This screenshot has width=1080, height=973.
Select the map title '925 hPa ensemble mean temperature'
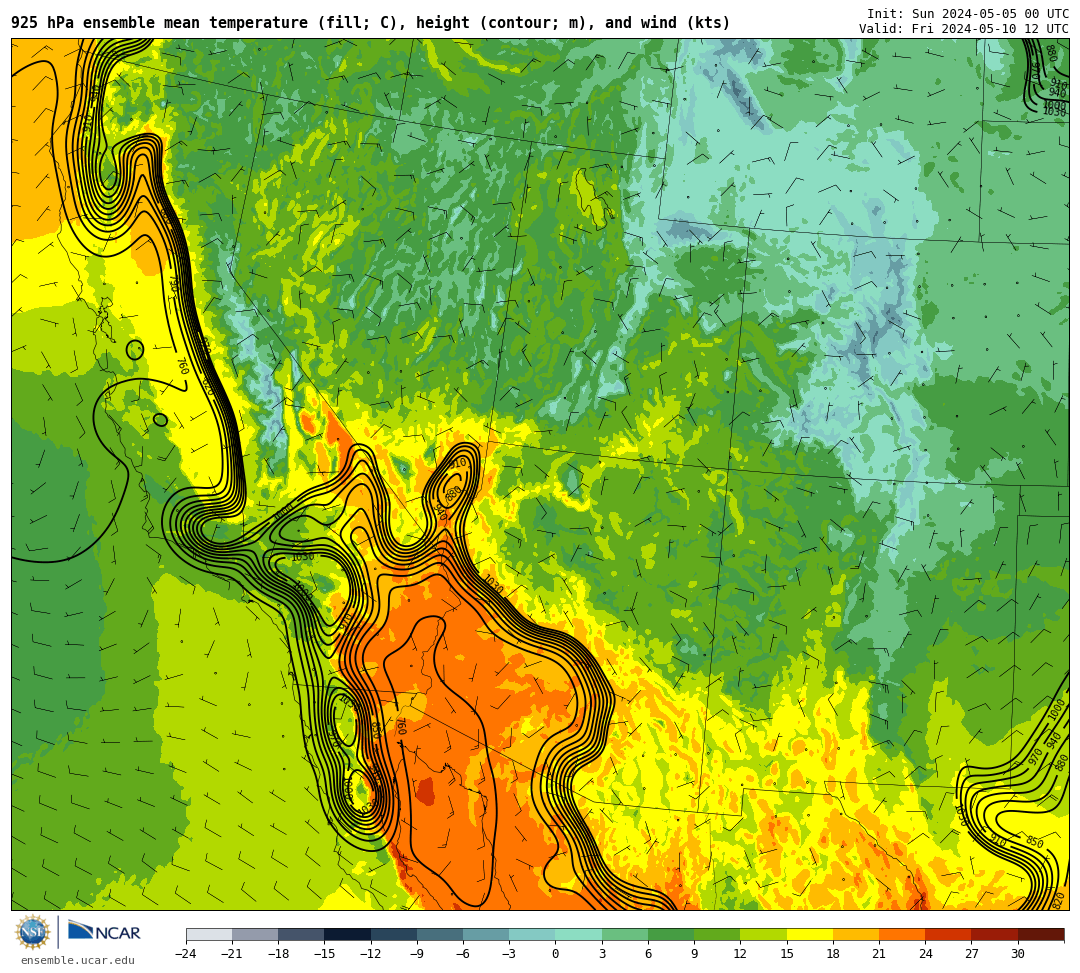(x=159, y=23)
